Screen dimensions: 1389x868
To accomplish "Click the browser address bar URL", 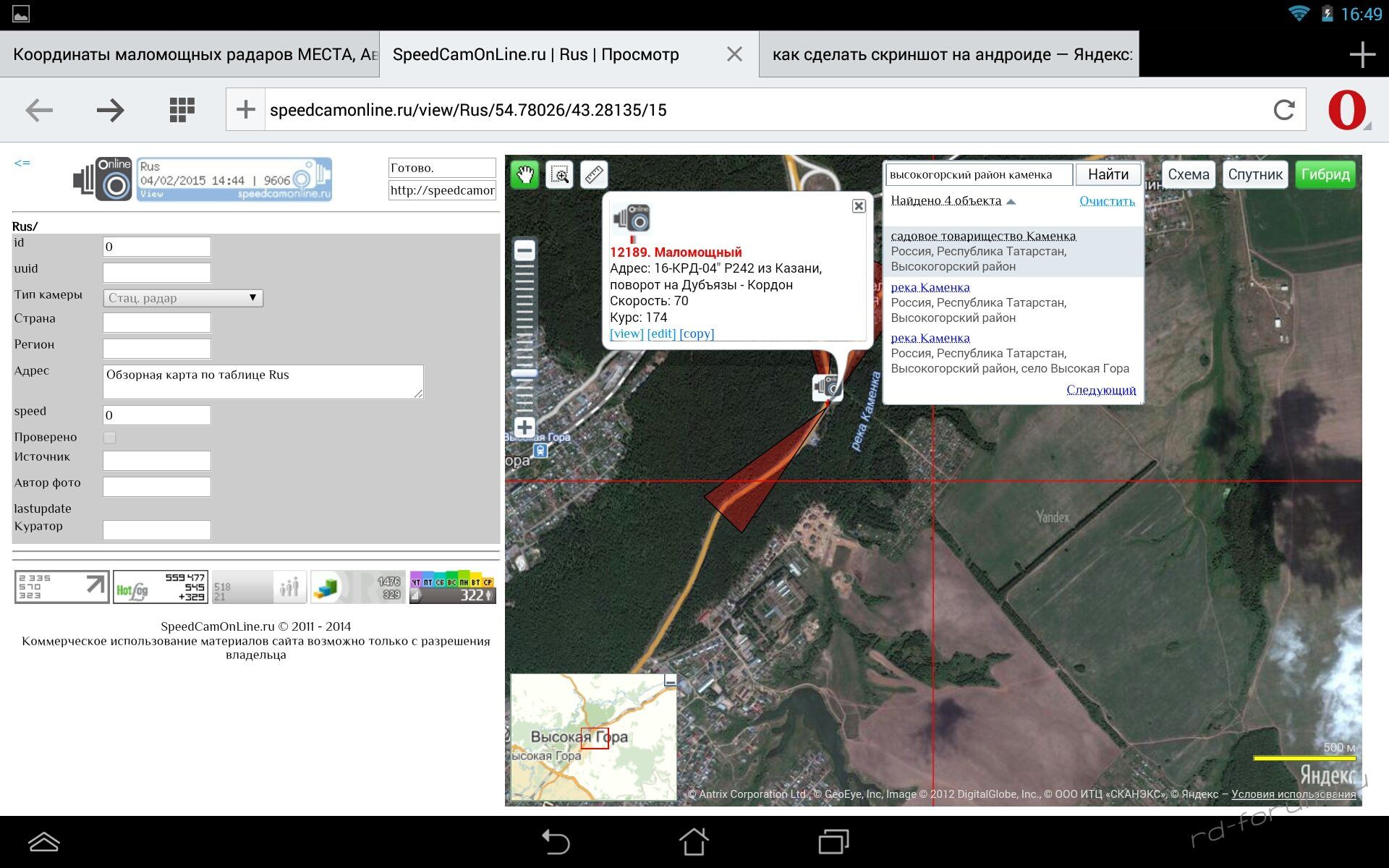I will pyautogui.click(x=767, y=110).
